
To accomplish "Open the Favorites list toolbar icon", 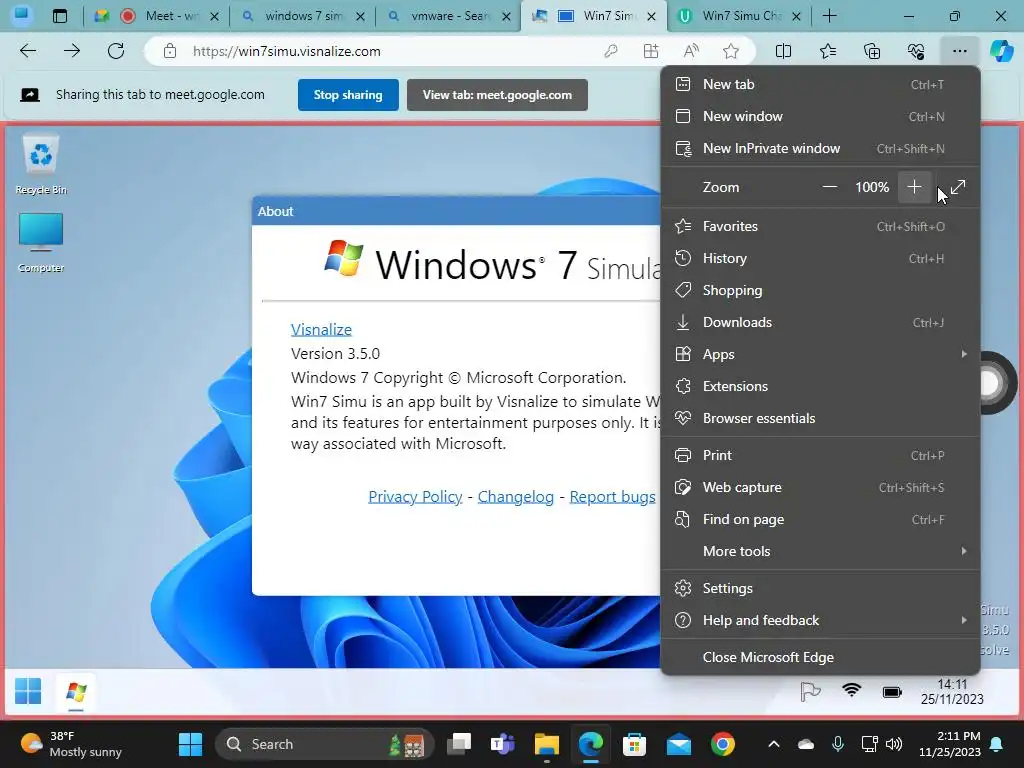I will [827, 51].
